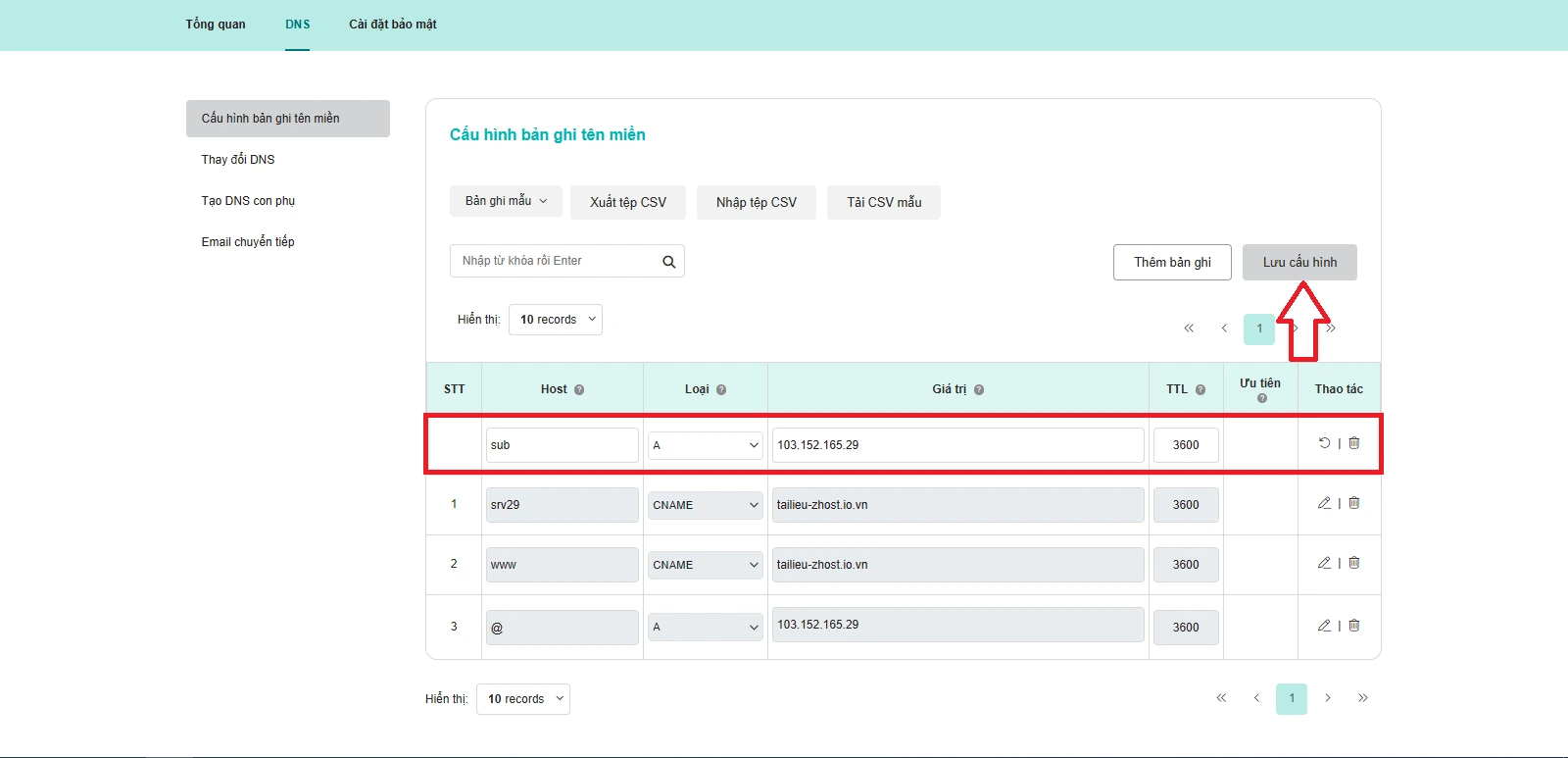Expand the top 10 records selector

[x=556, y=320]
